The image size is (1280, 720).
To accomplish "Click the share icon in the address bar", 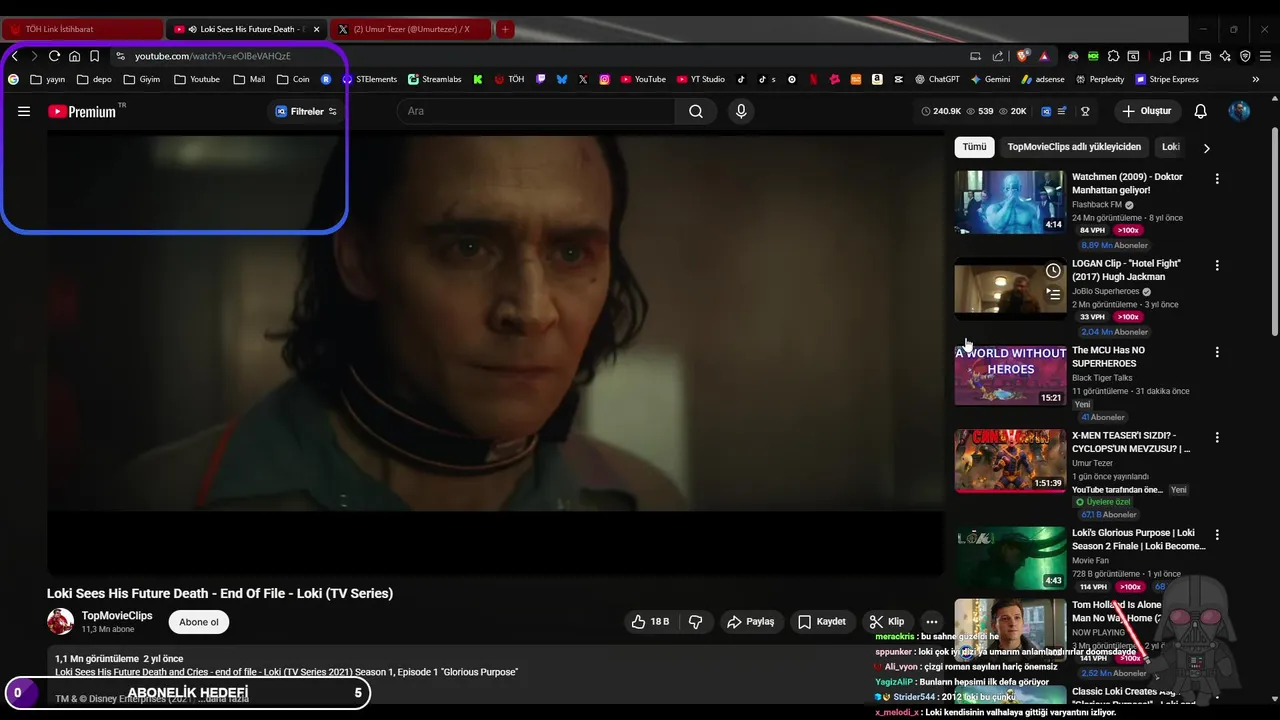I will point(997,56).
